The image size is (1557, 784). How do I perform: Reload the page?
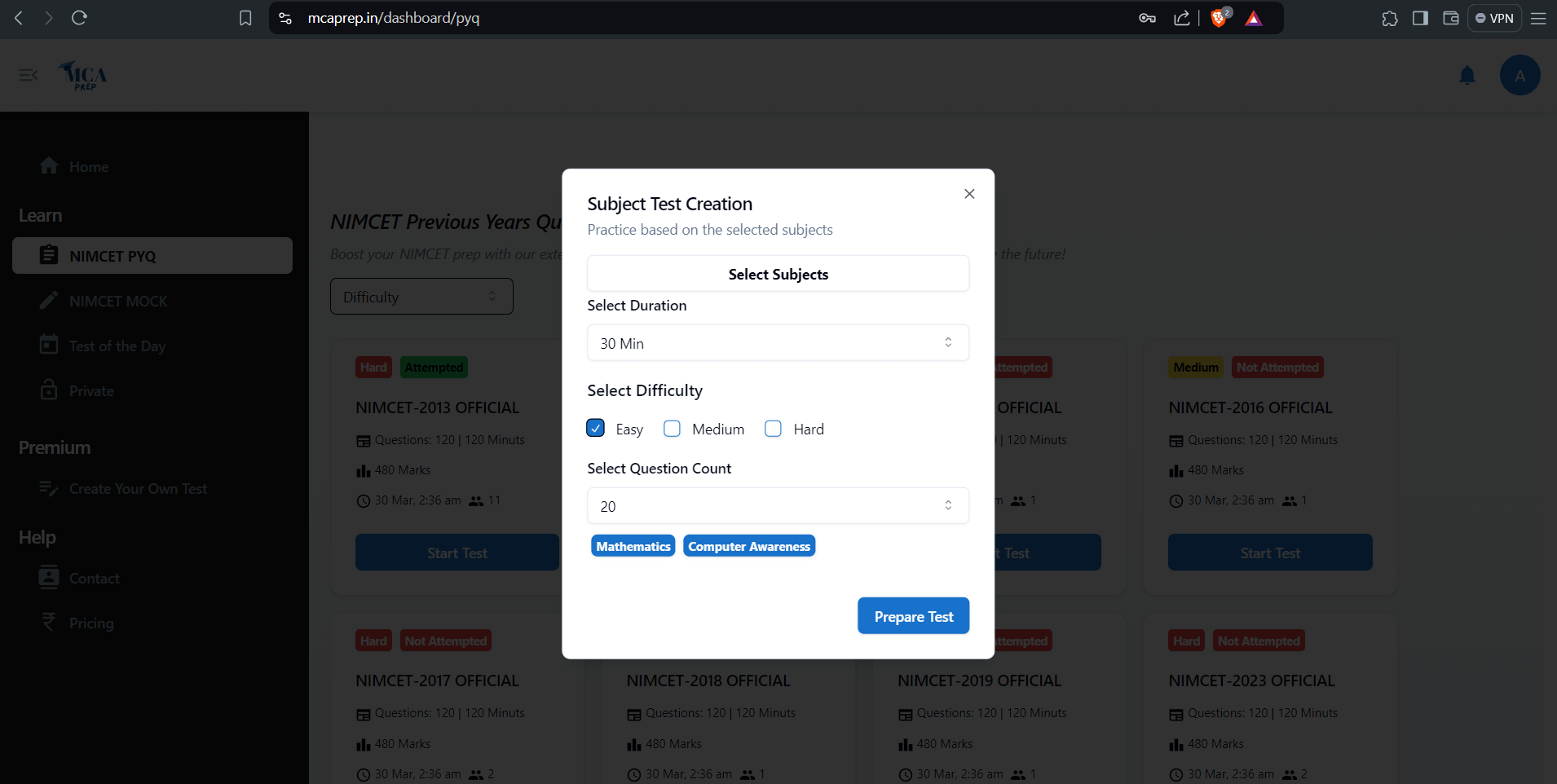(x=79, y=18)
